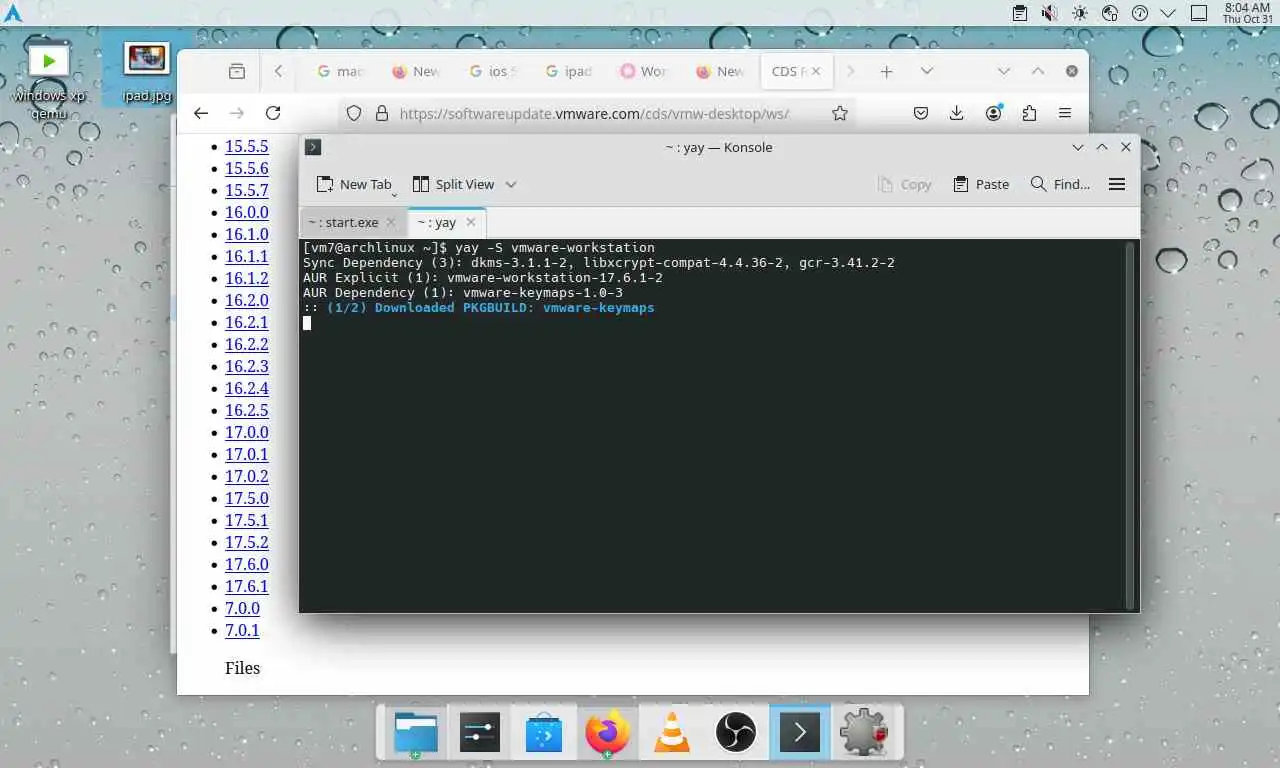
Task: Launch Discover software center from dock
Action: 544,733
